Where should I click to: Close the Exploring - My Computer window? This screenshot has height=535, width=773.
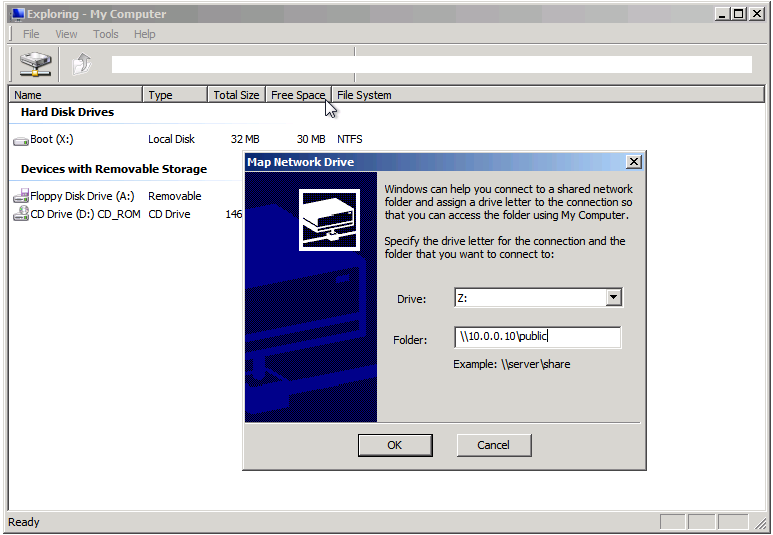[756, 14]
